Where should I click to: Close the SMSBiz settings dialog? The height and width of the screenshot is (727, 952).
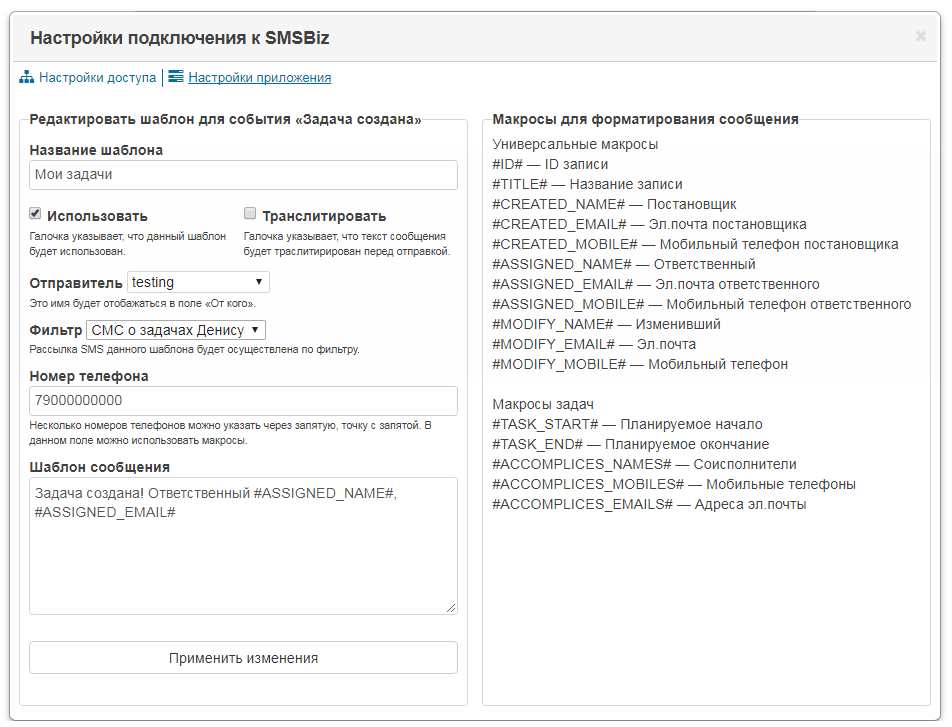tap(920, 36)
